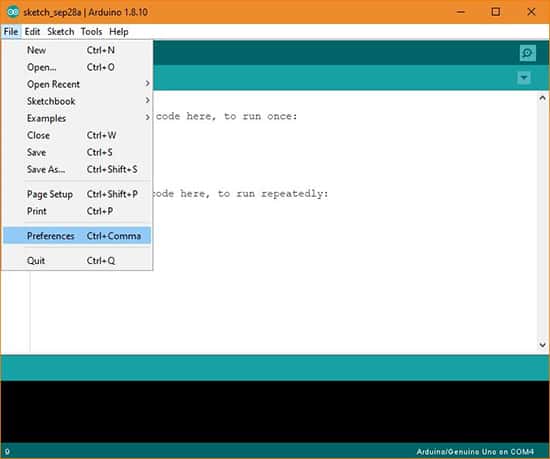Expand the Open Recent submenu arrow
Image resolution: width=550 pixels, height=459 pixels.
(147, 84)
